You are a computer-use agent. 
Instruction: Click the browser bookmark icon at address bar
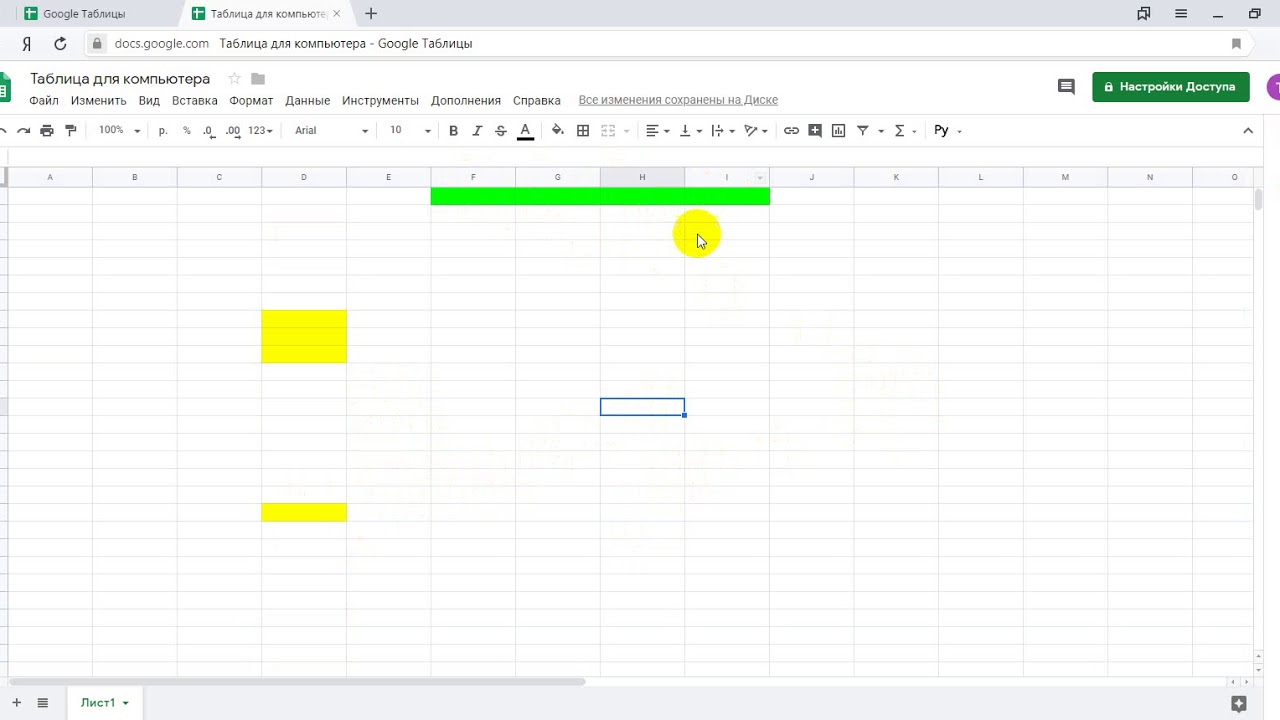(1236, 44)
